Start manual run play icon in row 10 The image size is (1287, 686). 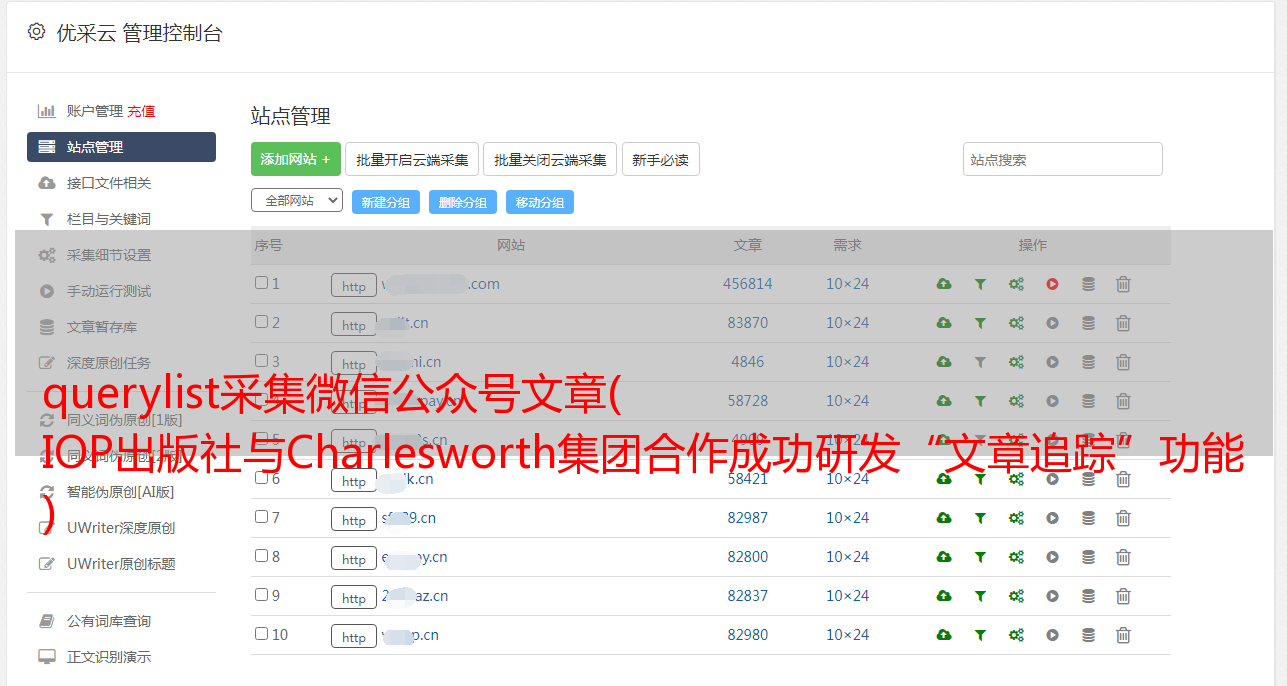(1052, 635)
